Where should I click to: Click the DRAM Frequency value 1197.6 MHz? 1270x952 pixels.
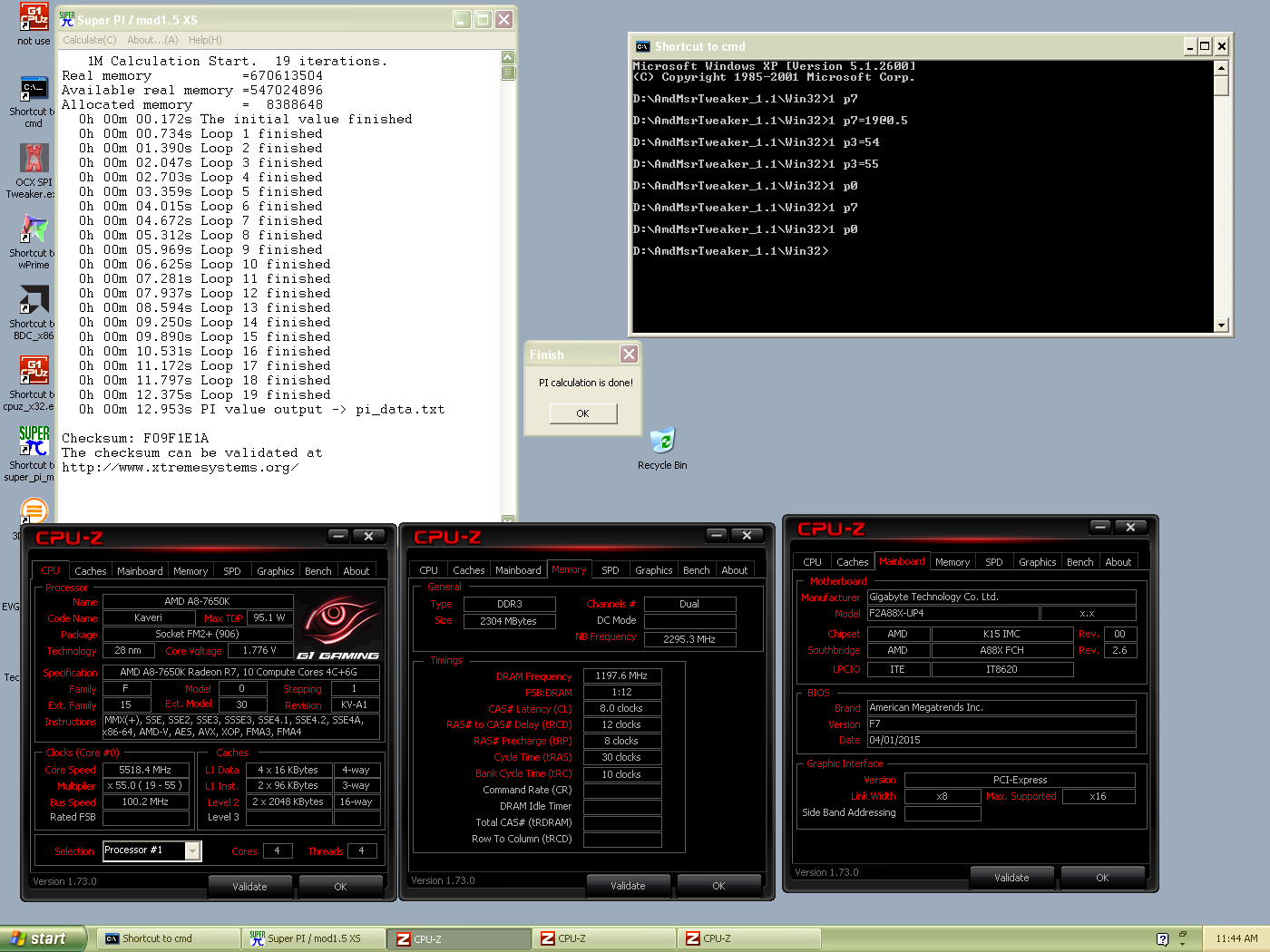pyautogui.click(x=621, y=676)
